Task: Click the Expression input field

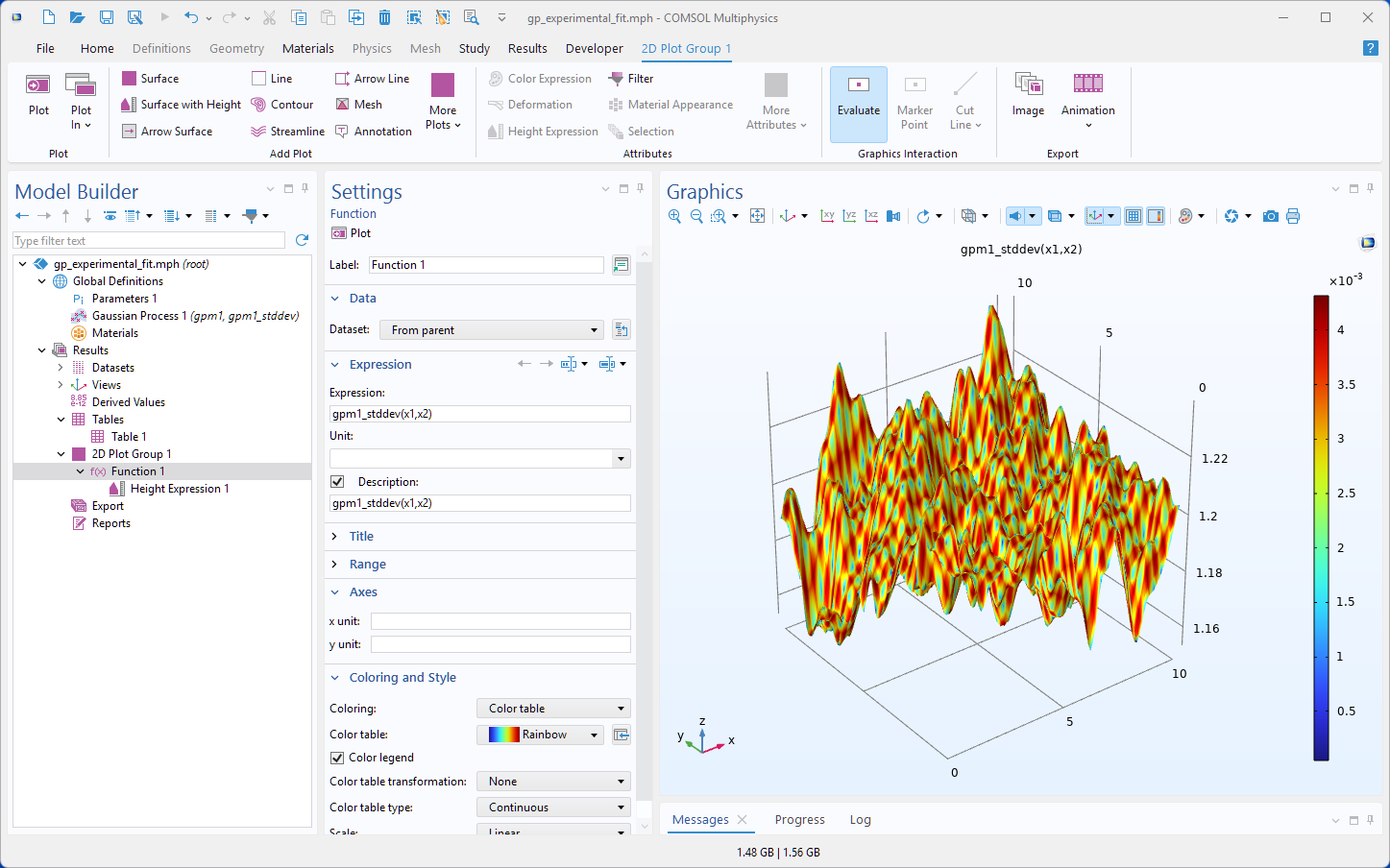Action: pyautogui.click(x=480, y=414)
